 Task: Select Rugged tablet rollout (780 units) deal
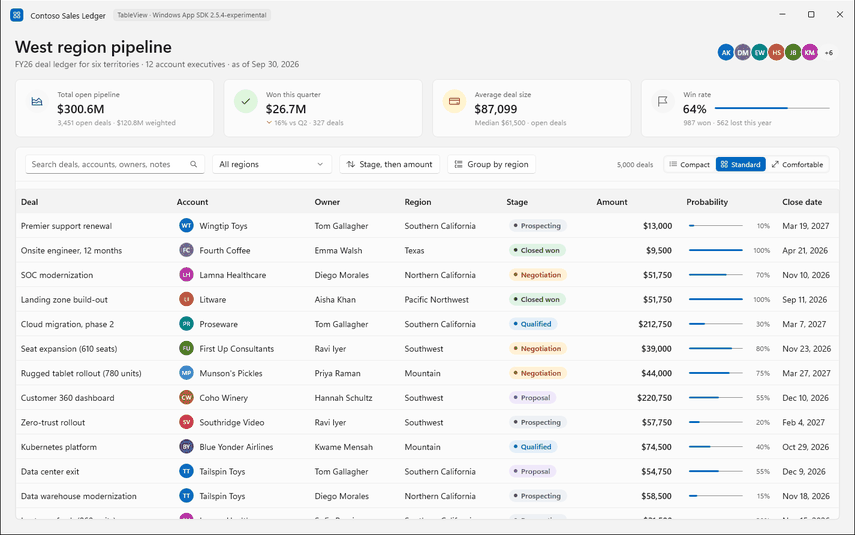[81, 373]
